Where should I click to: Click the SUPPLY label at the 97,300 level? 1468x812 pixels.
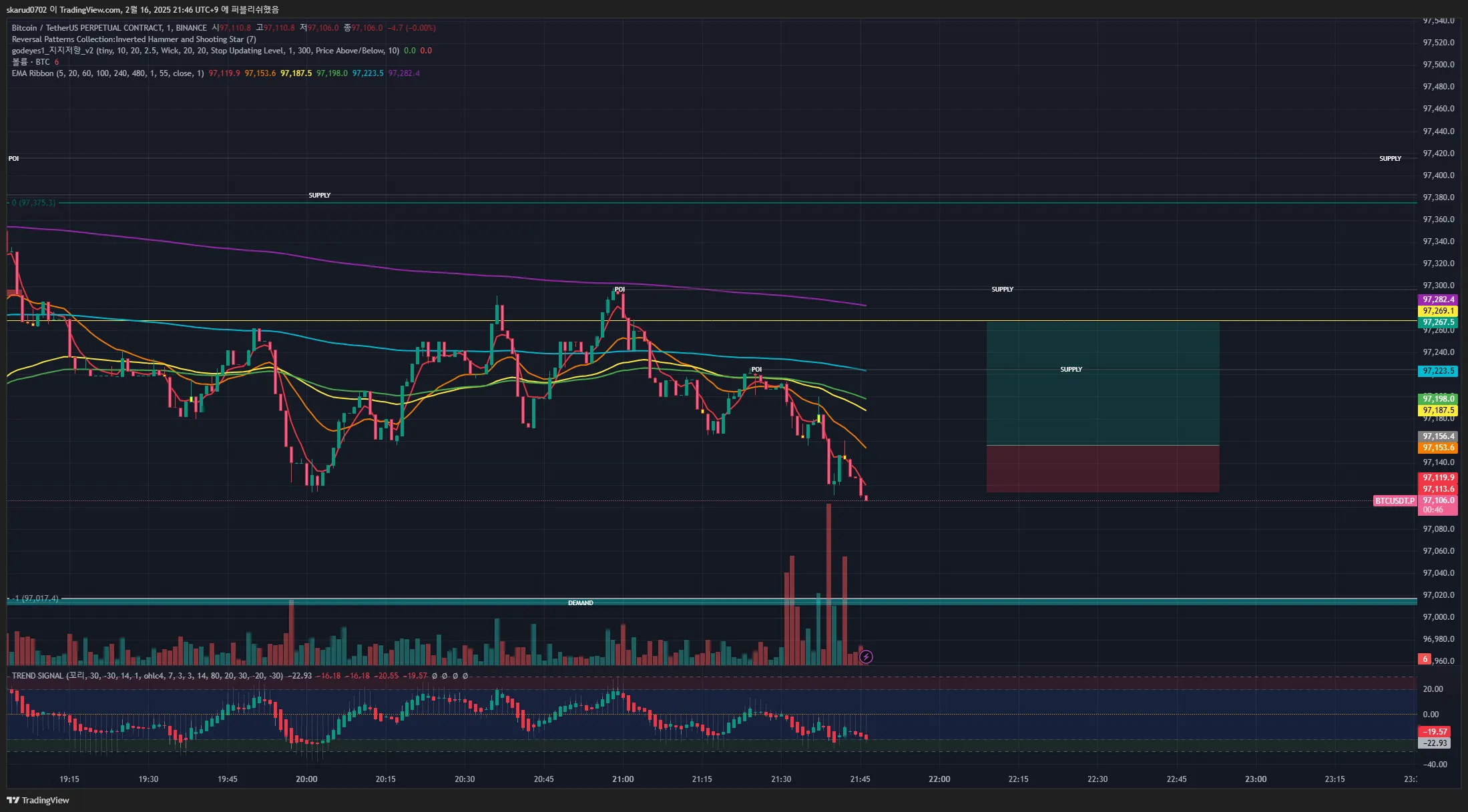point(1002,290)
